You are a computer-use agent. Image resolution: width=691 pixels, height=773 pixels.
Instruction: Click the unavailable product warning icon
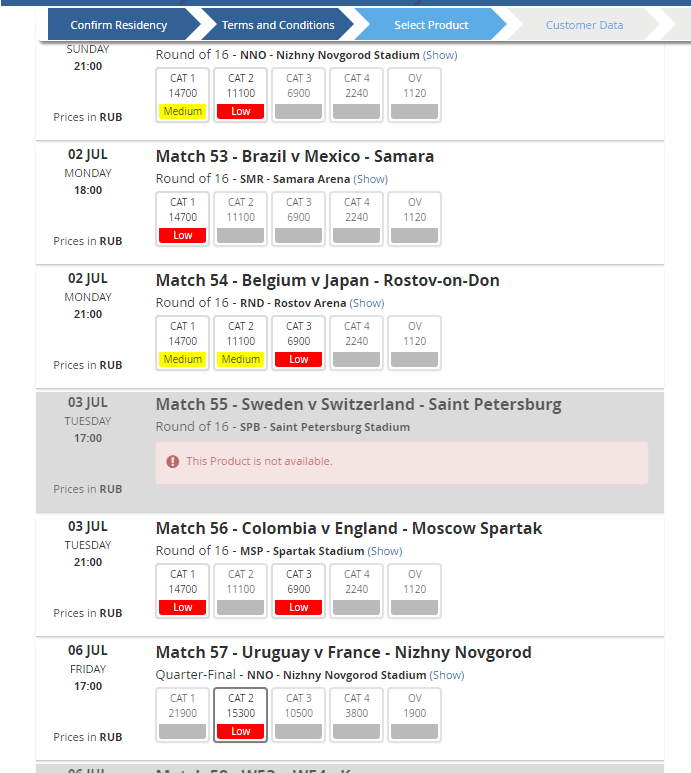coord(173,461)
